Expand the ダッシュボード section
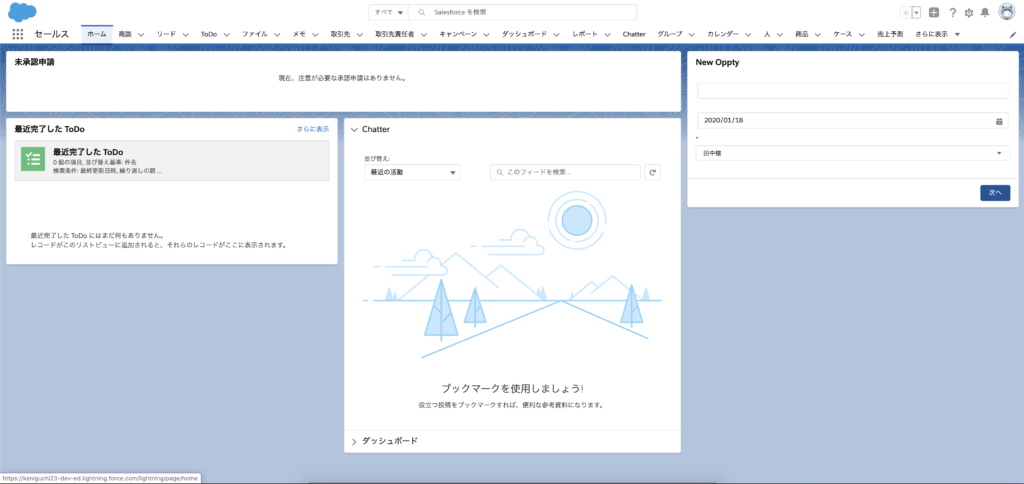The width and height of the screenshot is (1024, 484). [x=355, y=442]
